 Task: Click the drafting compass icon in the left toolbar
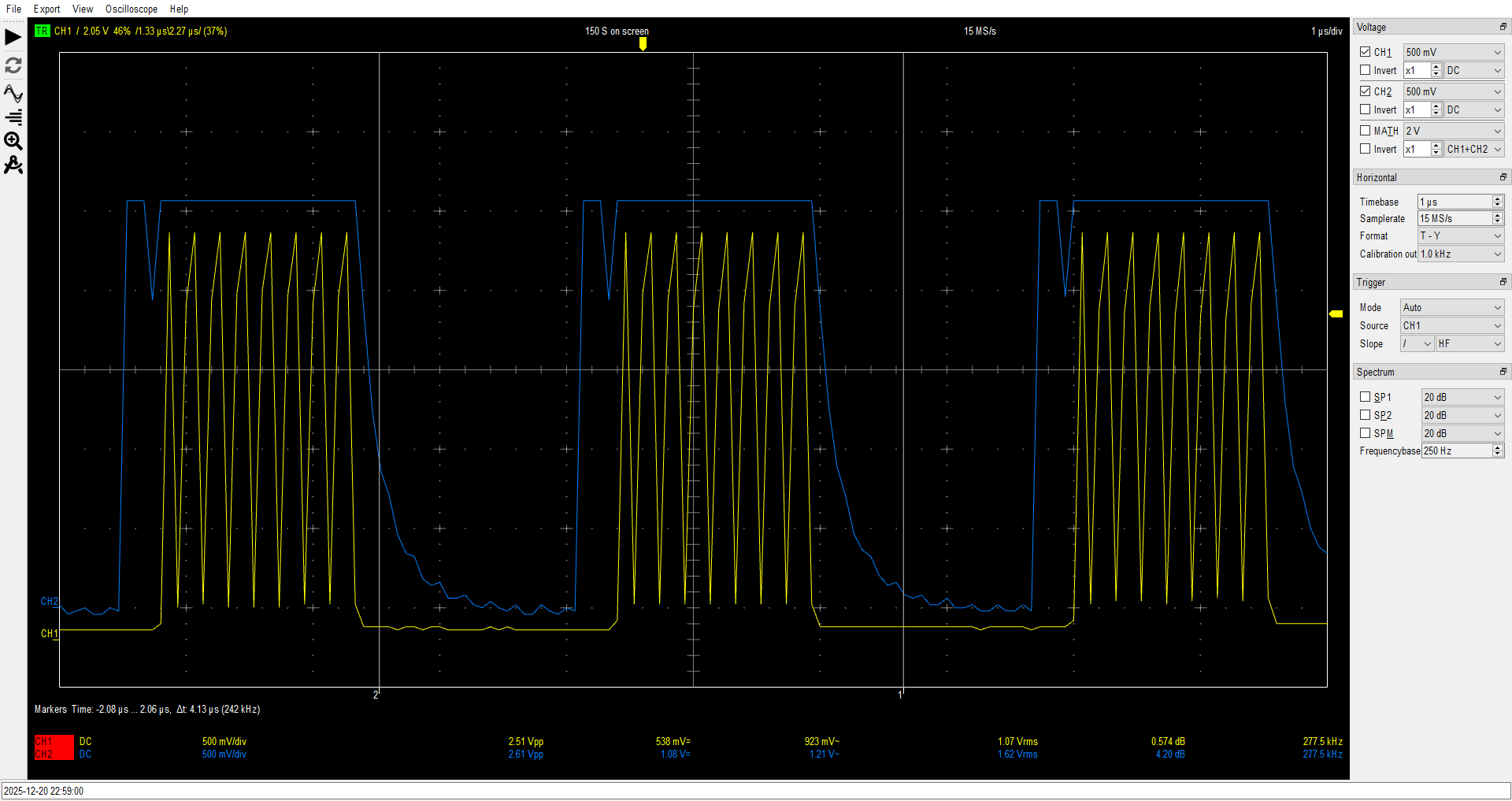(13, 165)
